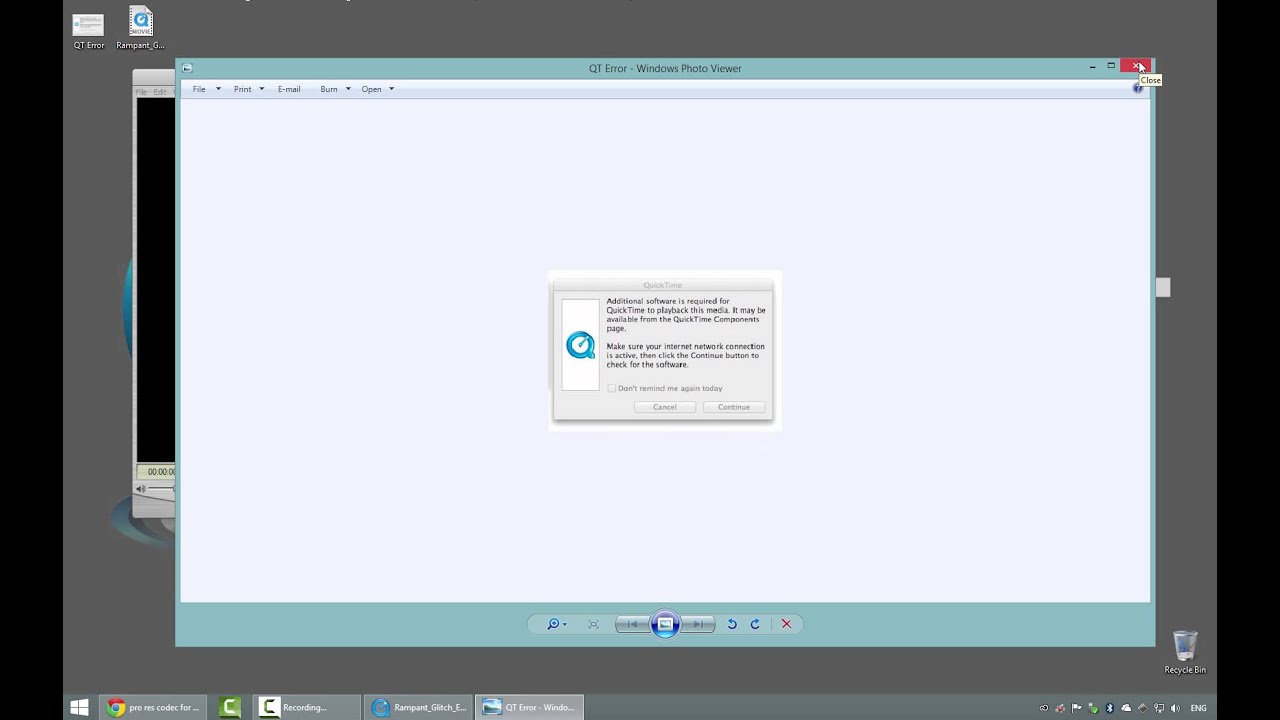Image resolution: width=1280 pixels, height=720 pixels.
Task: Expand the Open dropdown arrow
Action: pyautogui.click(x=391, y=89)
